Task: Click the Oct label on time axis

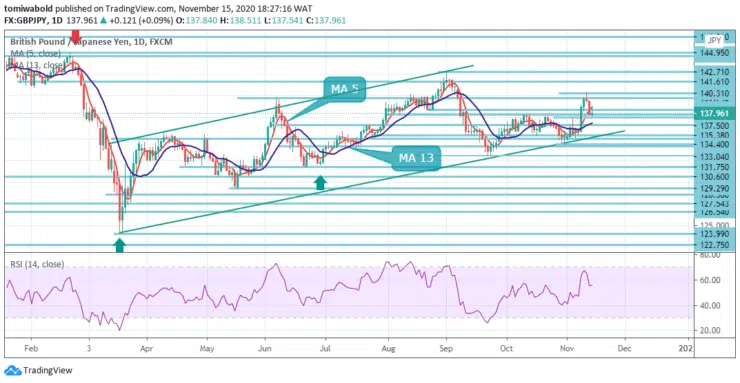Action: [x=506, y=349]
